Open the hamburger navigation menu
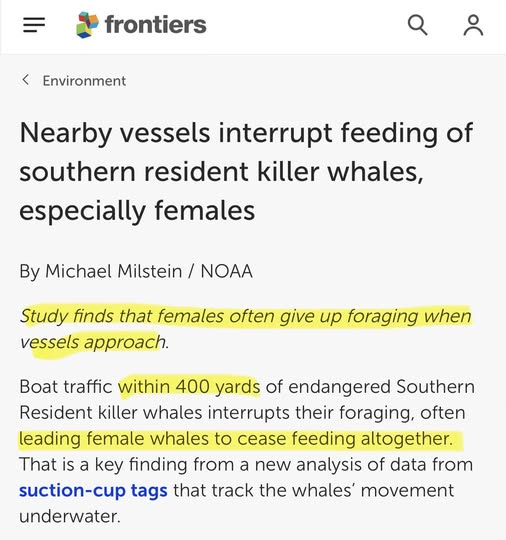Screen dimensions: 506x540 tap(34, 25)
